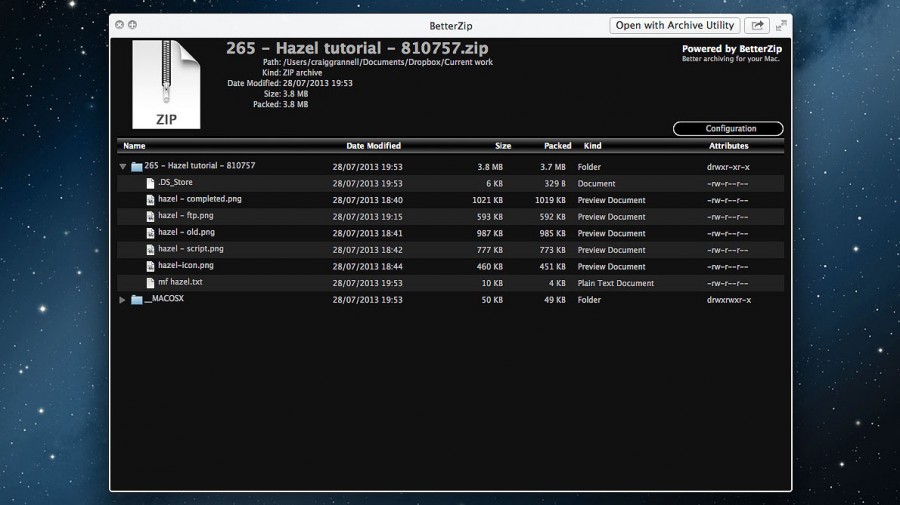Click the hazel - completed.png file icon

(x=150, y=200)
